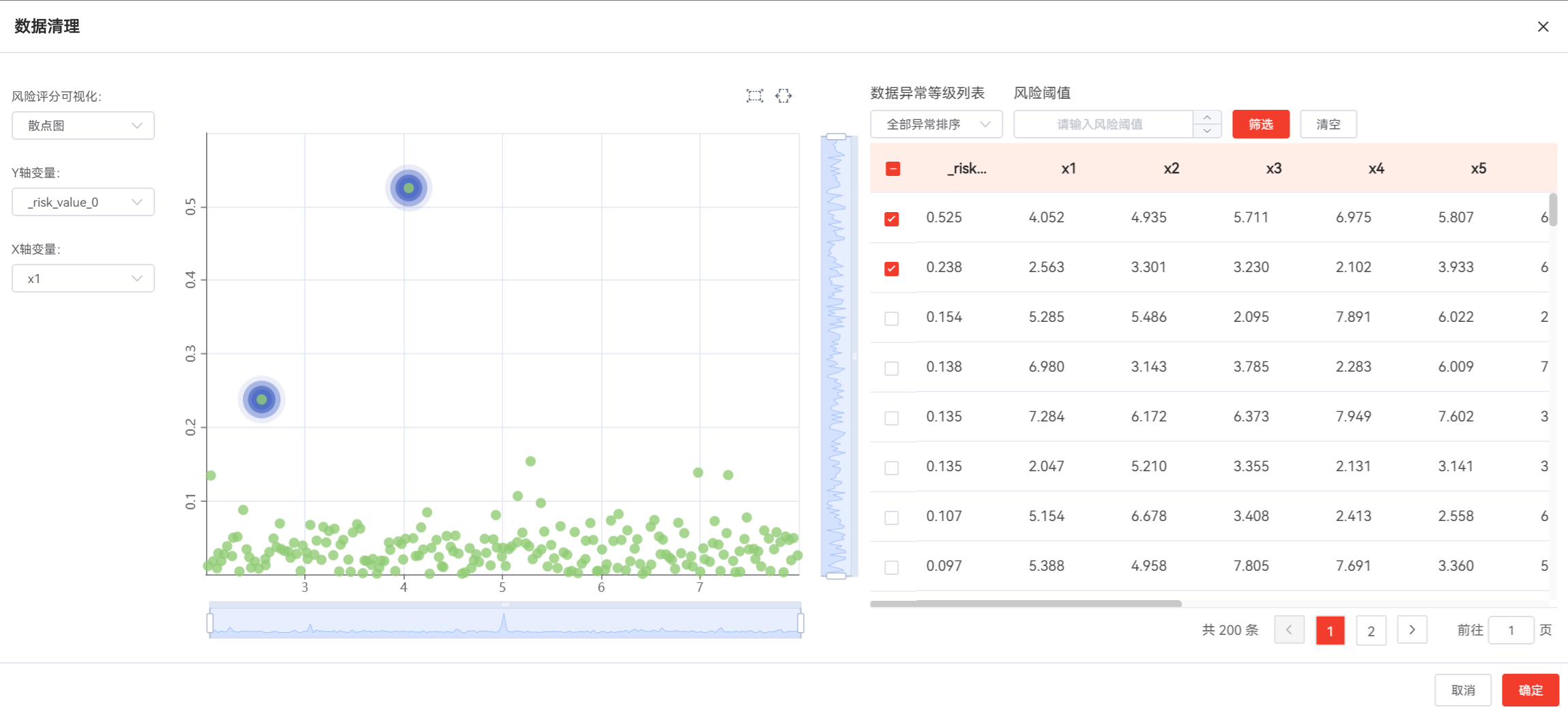The image size is (1568, 714).
Task: Uncheck the row with risk 0.238
Action: [x=891, y=268]
